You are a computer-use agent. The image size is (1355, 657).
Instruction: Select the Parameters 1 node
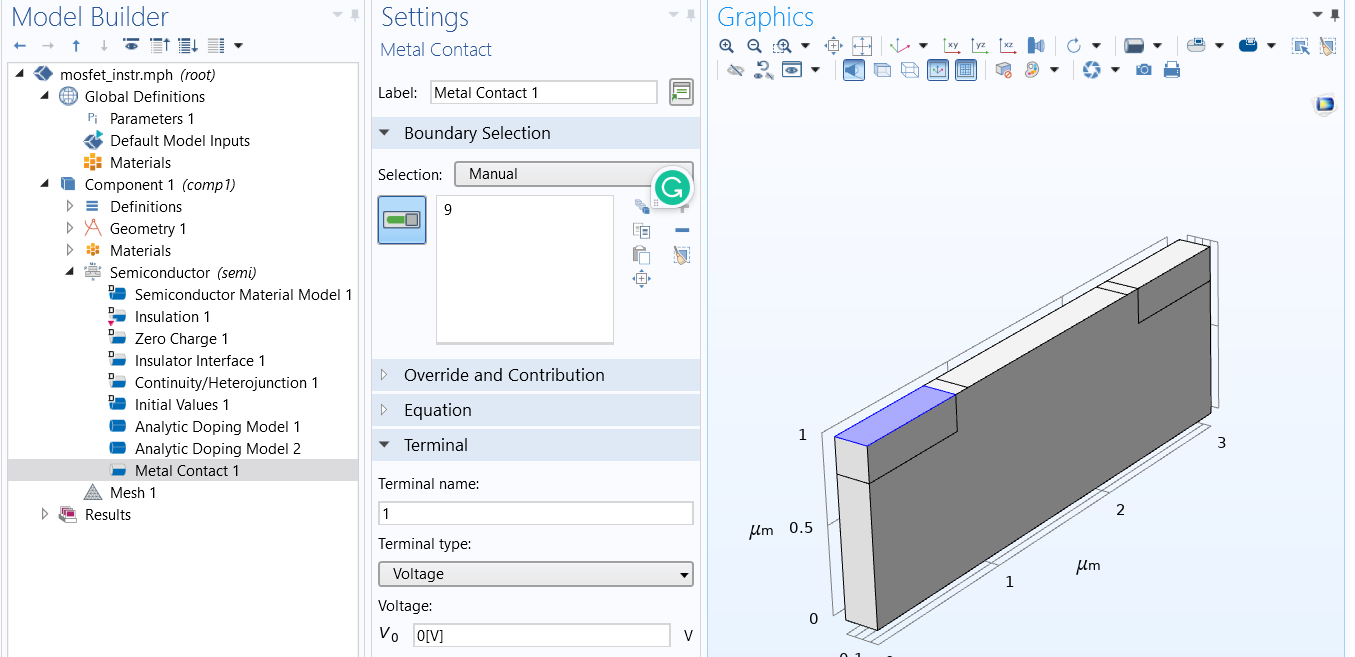[152, 118]
